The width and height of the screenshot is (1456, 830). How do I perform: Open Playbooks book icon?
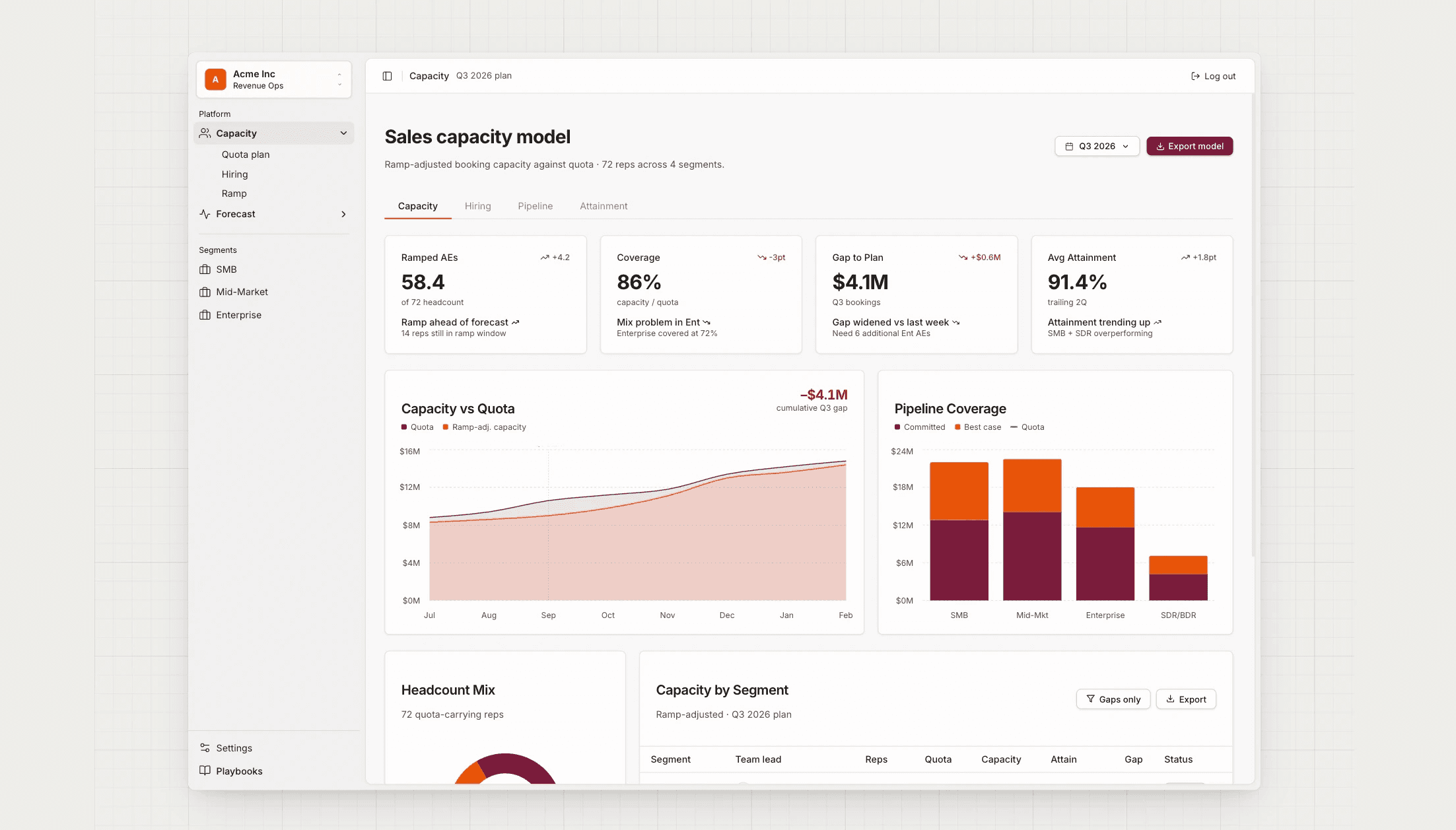[x=205, y=771]
